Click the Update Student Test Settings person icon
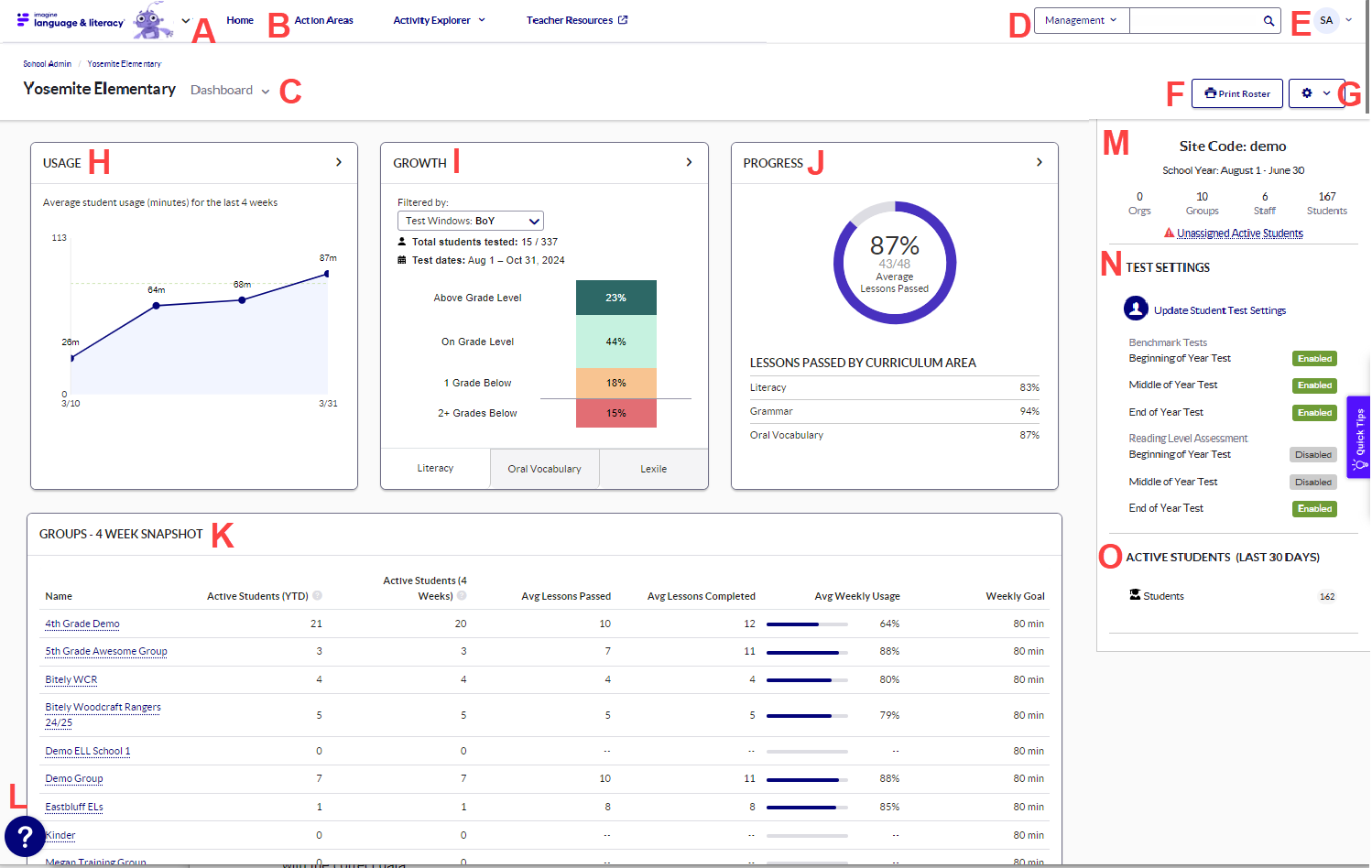 1136,309
